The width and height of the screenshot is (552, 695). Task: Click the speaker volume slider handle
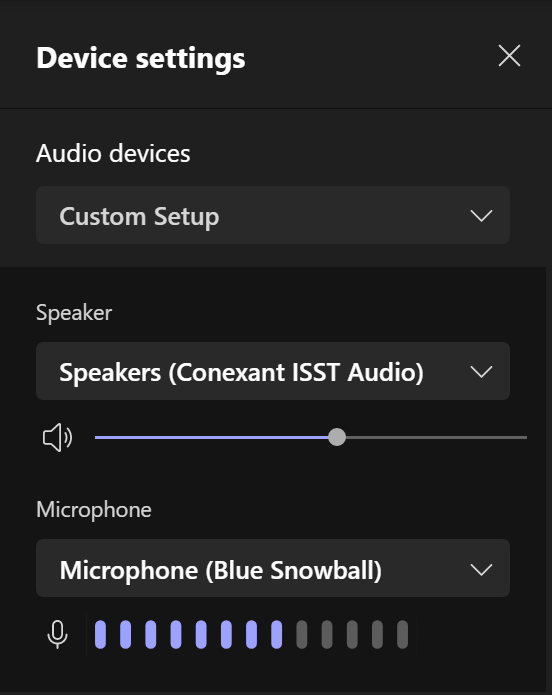coord(337,437)
